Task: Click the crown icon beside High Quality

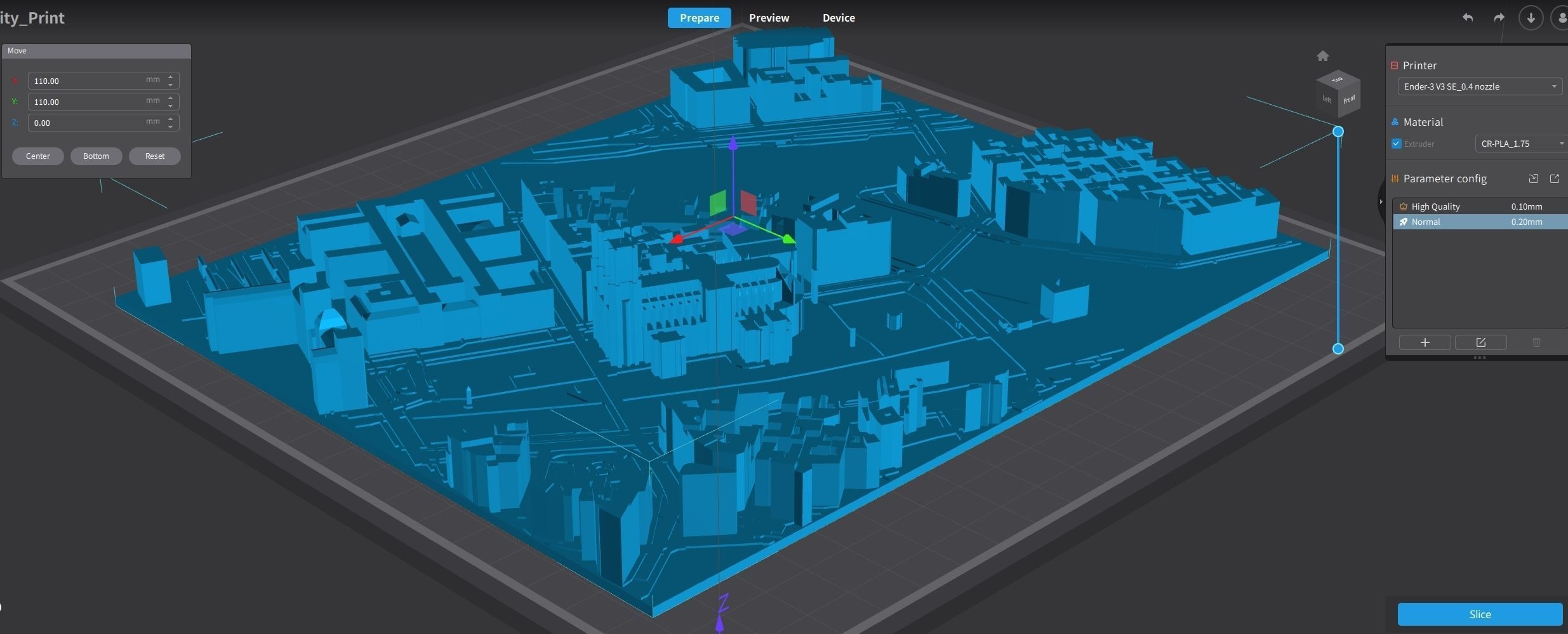Action: click(1404, 206)
